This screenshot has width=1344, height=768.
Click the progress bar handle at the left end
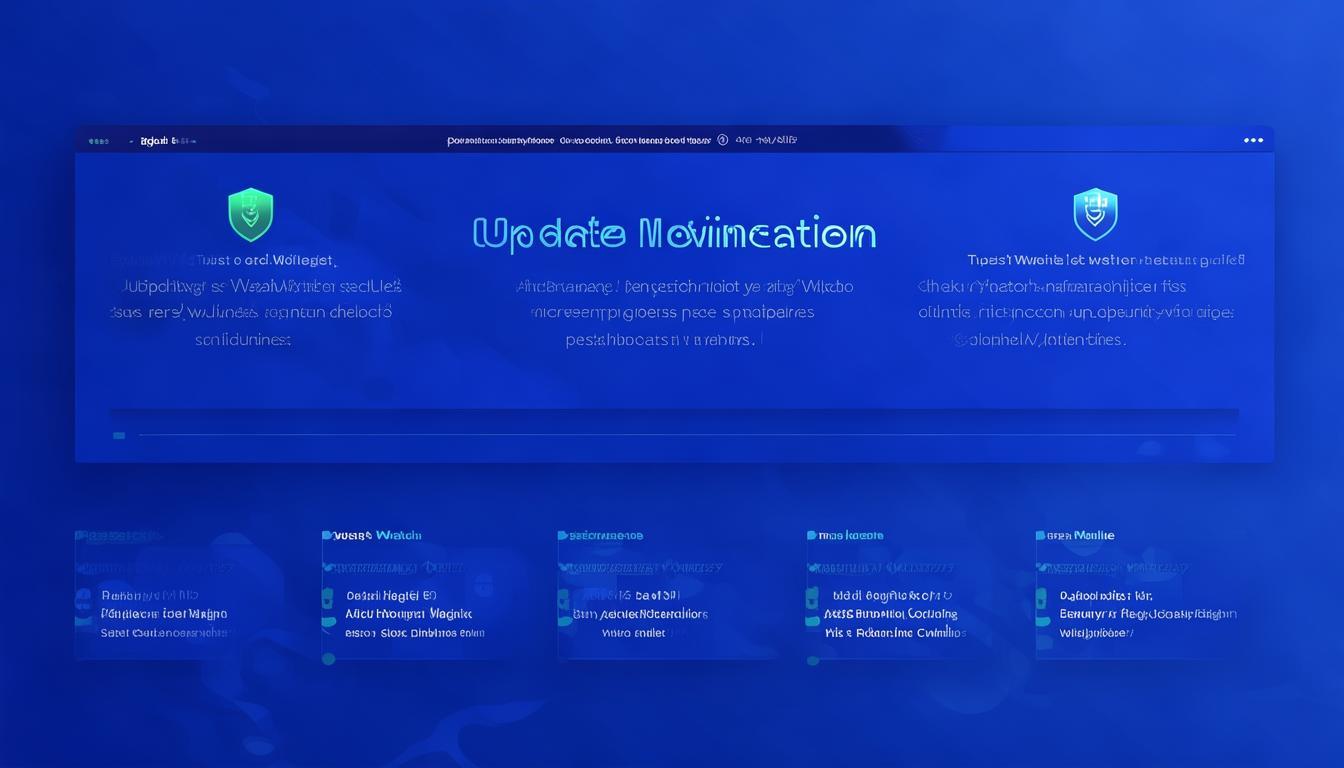coord(119,435)
